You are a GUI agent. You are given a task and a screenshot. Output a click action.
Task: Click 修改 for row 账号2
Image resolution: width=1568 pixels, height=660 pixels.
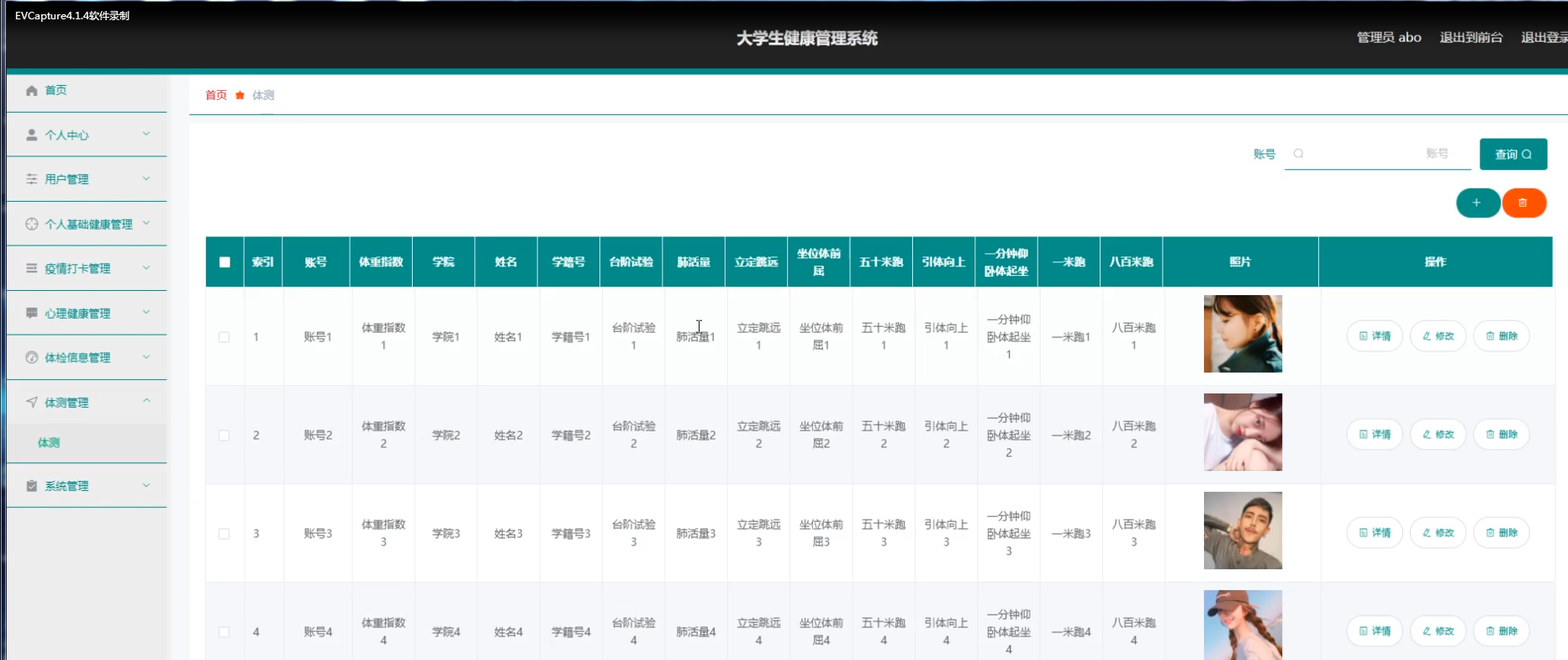coord(1438,435)
